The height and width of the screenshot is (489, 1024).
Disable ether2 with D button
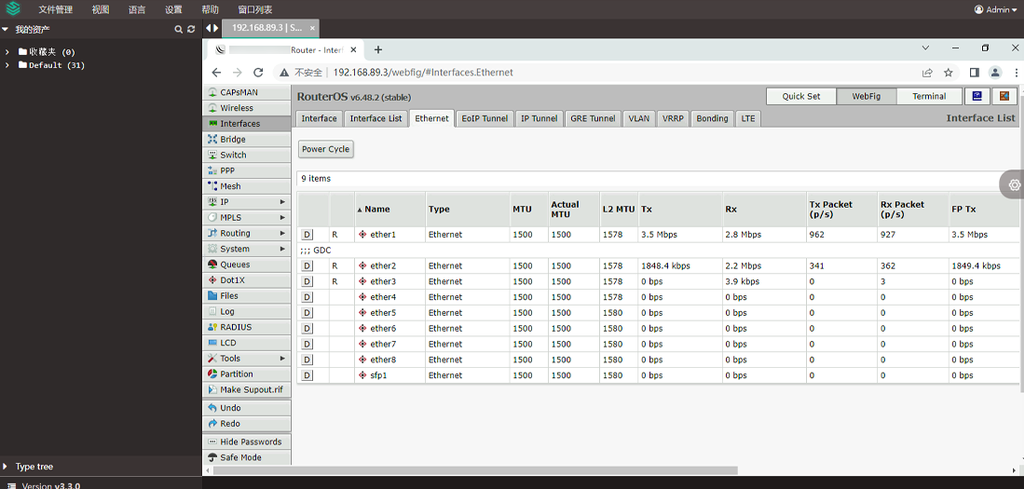(x=307, y=266)
